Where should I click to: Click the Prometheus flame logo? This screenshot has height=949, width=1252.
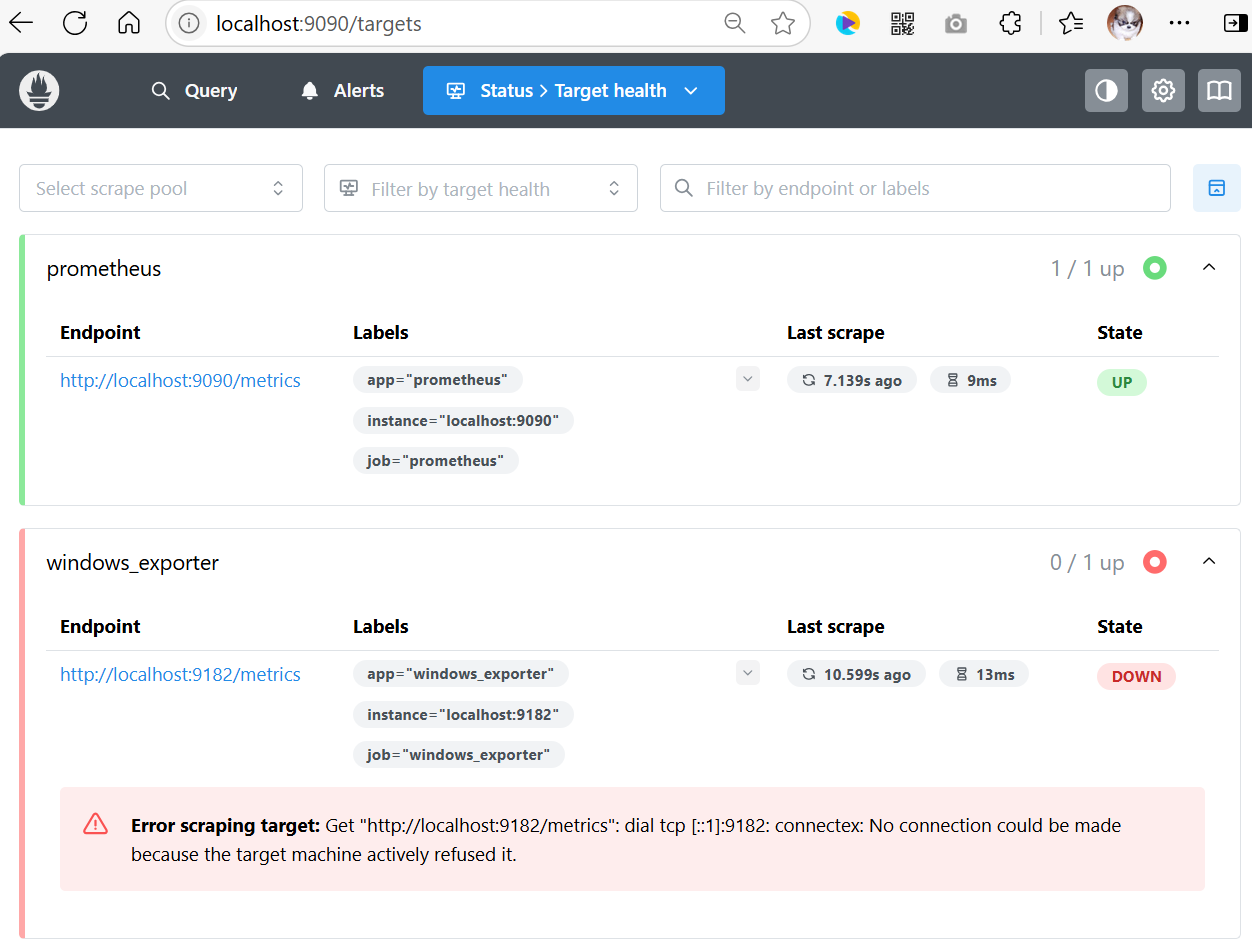click(x=39, y=91)
